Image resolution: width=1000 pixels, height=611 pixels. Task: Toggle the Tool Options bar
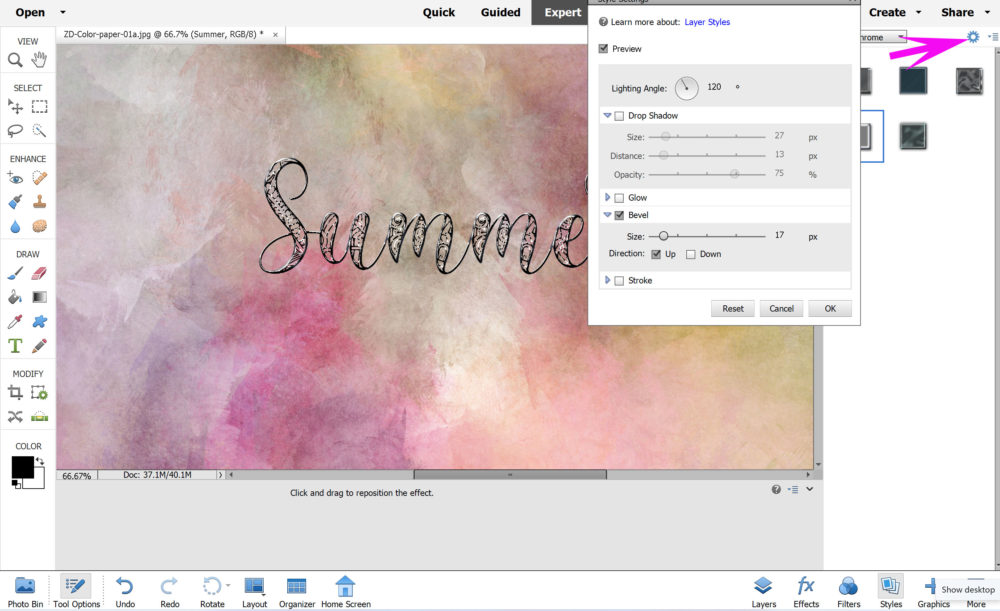point(77,591)
